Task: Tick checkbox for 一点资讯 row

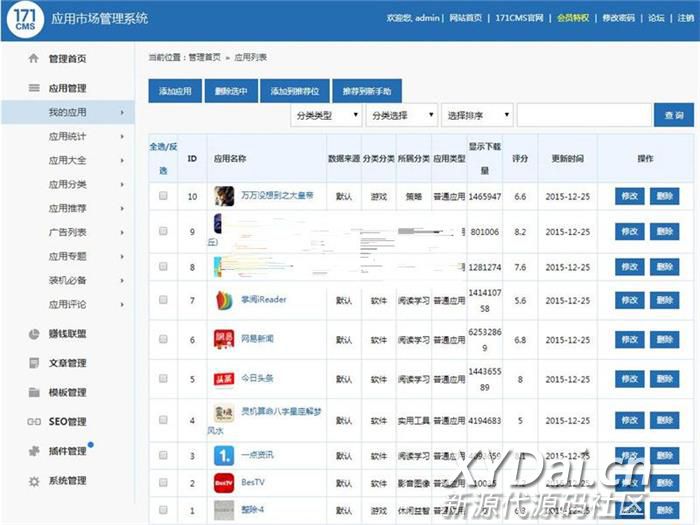Action: point(163,455)
